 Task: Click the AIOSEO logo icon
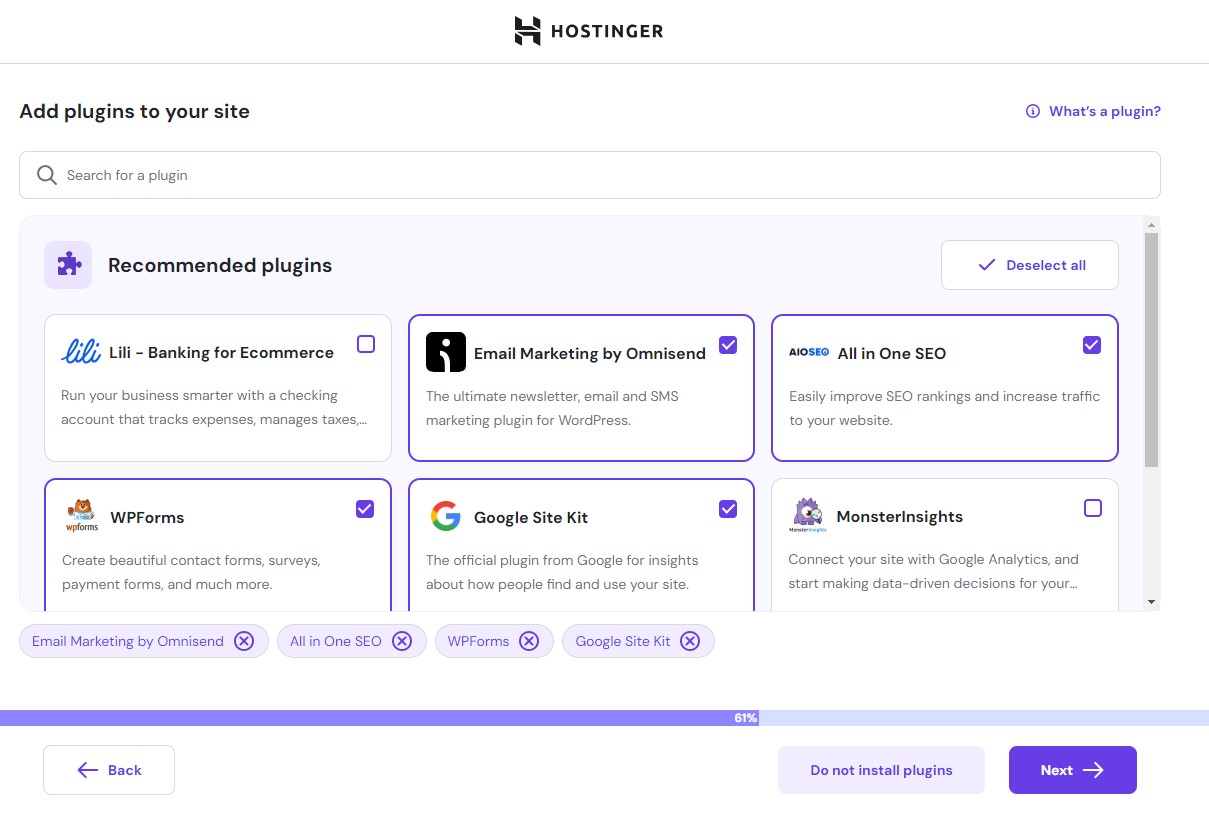[x=809, y=352]
